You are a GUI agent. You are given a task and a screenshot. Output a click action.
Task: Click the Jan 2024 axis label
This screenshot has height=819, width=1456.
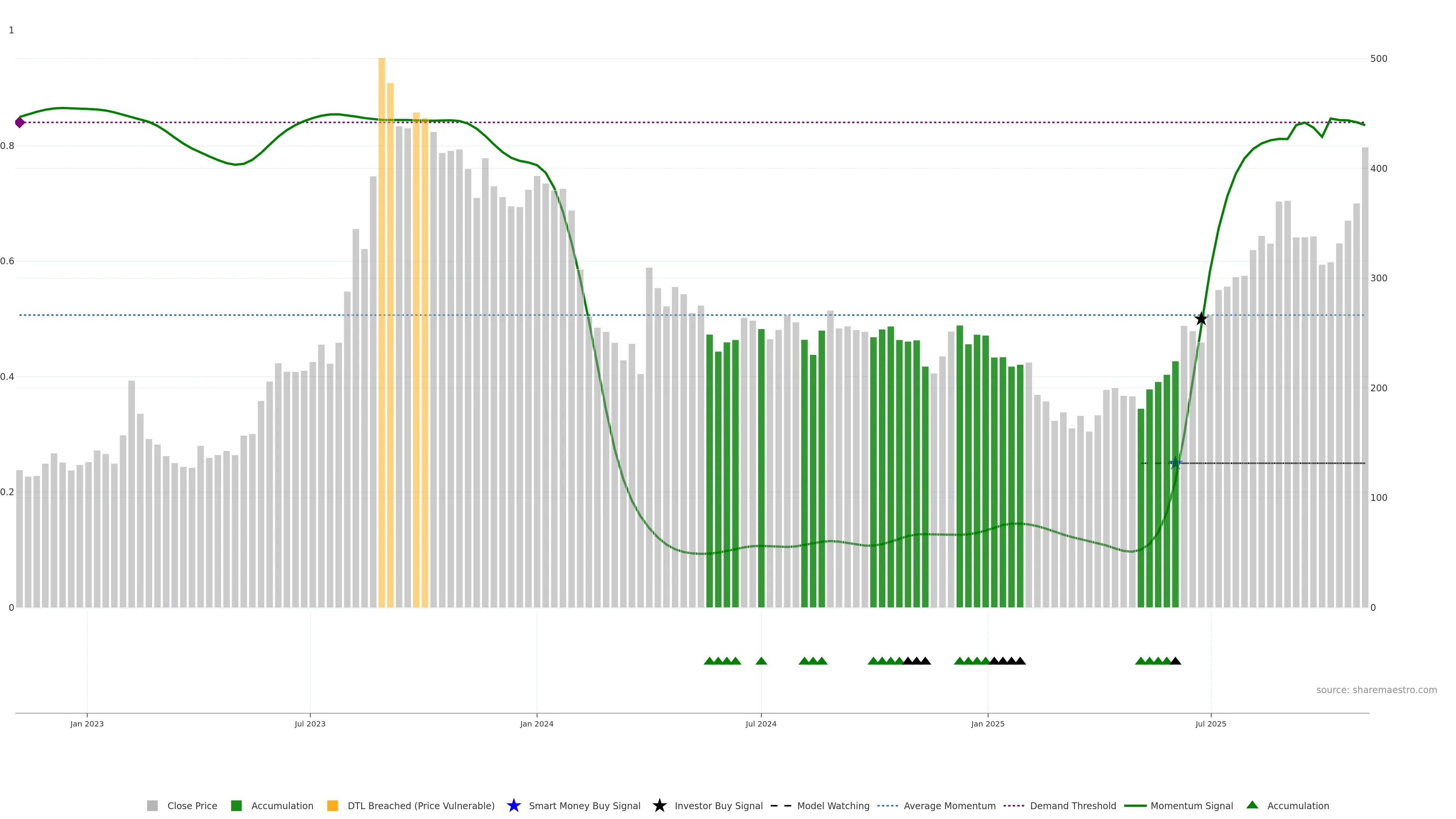coord(537,723)
